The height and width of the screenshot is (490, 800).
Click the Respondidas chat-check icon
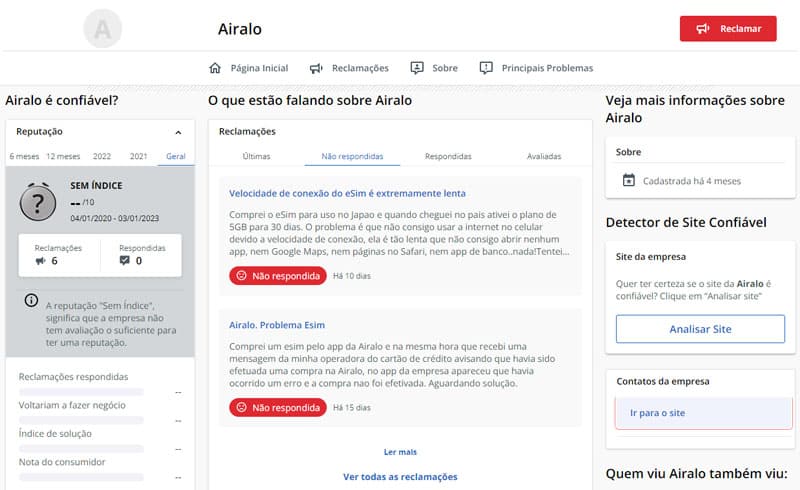124,260
